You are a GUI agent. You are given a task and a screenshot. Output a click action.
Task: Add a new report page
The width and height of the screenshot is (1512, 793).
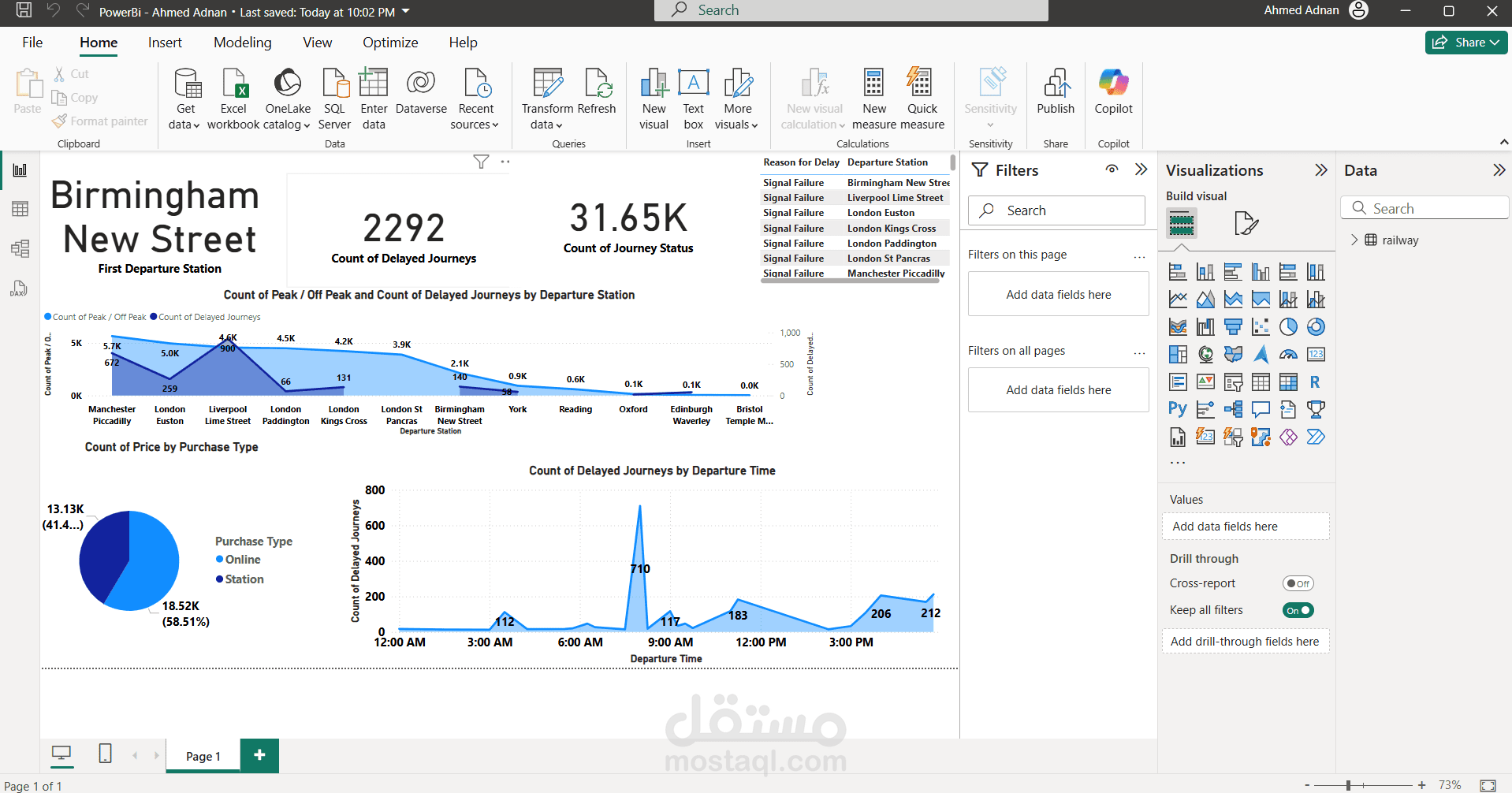tap(259, 755)
